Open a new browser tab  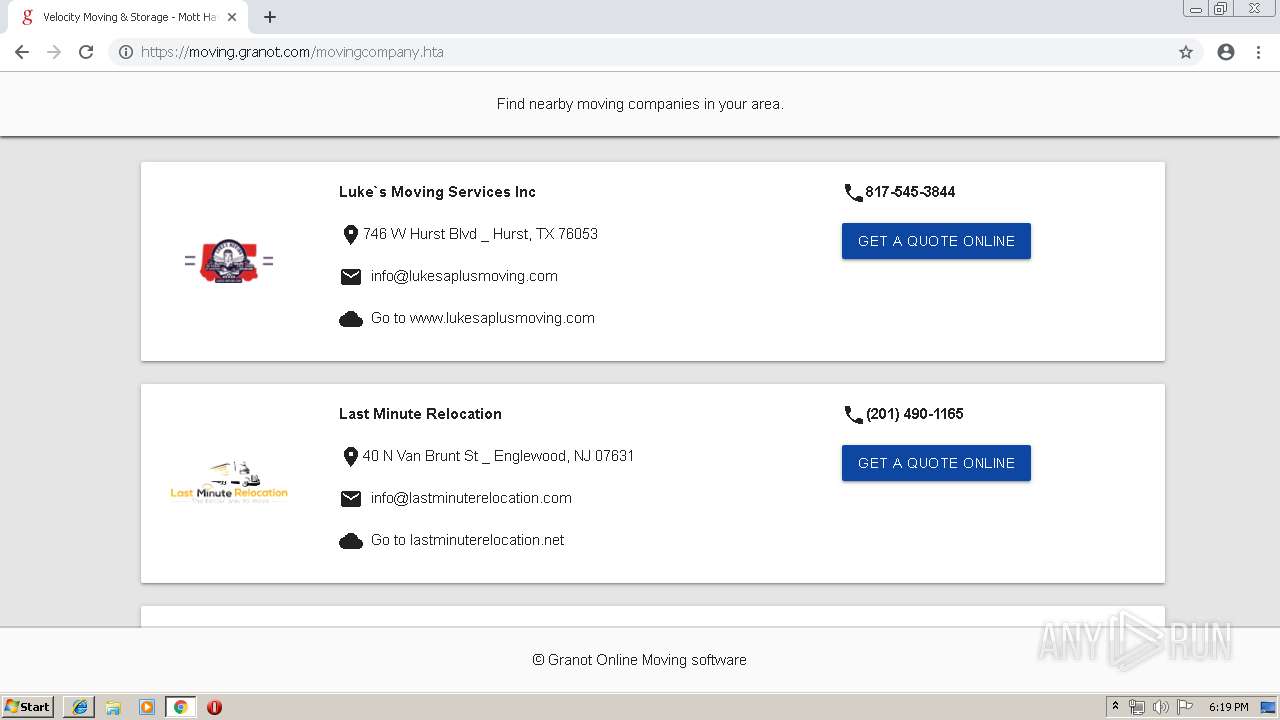[x=270, y=17]
